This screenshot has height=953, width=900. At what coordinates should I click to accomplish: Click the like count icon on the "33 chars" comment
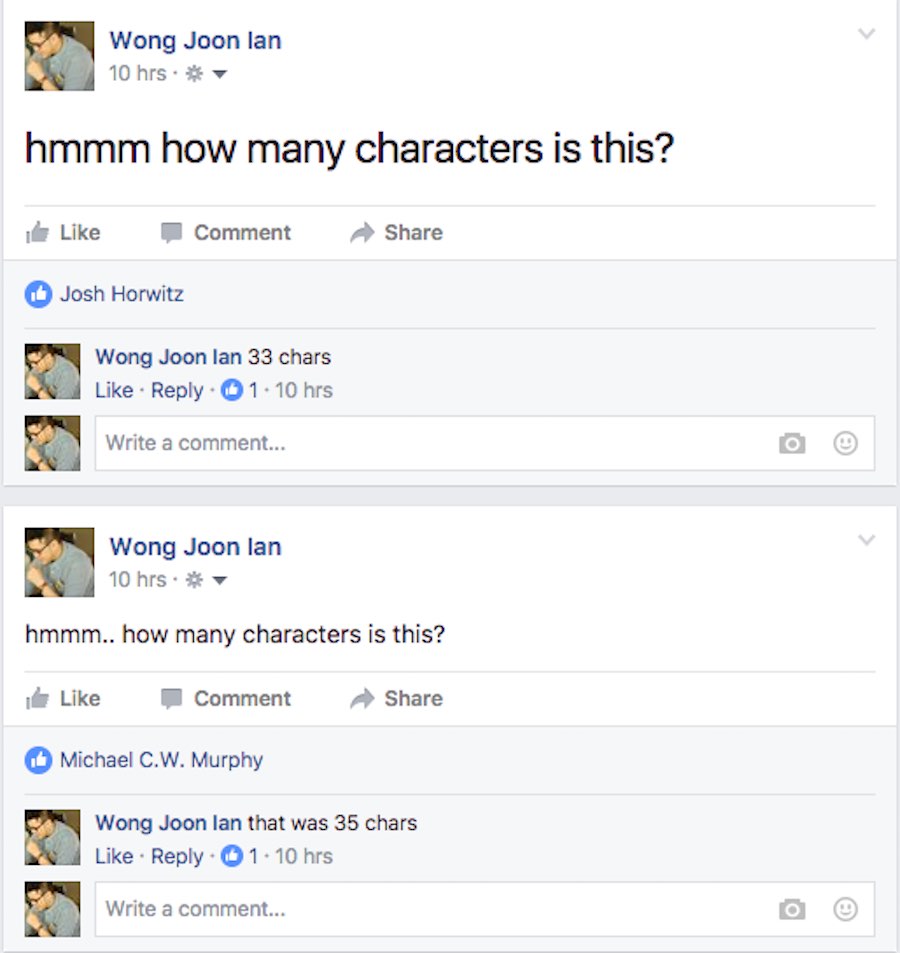point(231,390)
